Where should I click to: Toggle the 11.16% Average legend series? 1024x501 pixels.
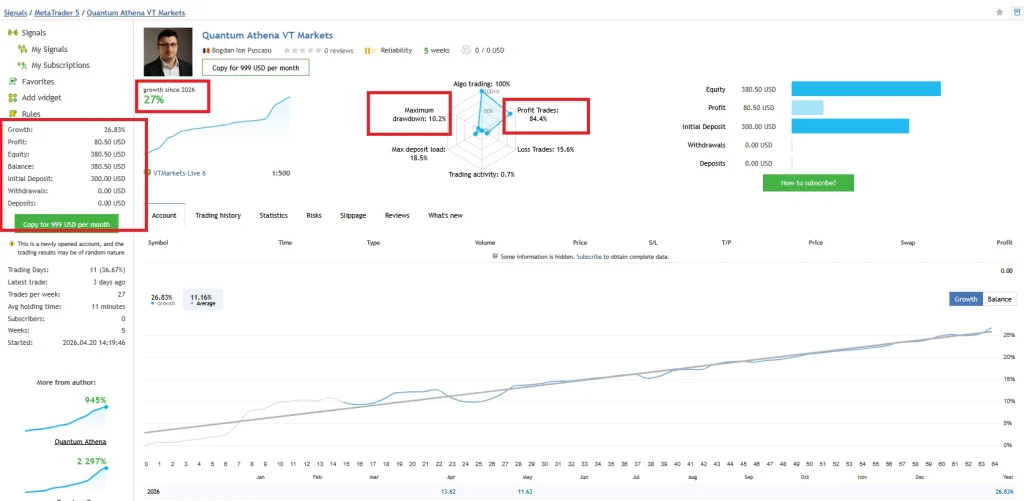[x=202, y=299]
